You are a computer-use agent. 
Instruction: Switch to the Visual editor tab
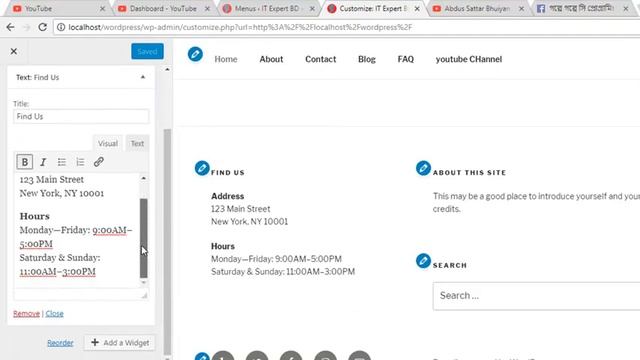coord(108,144)
